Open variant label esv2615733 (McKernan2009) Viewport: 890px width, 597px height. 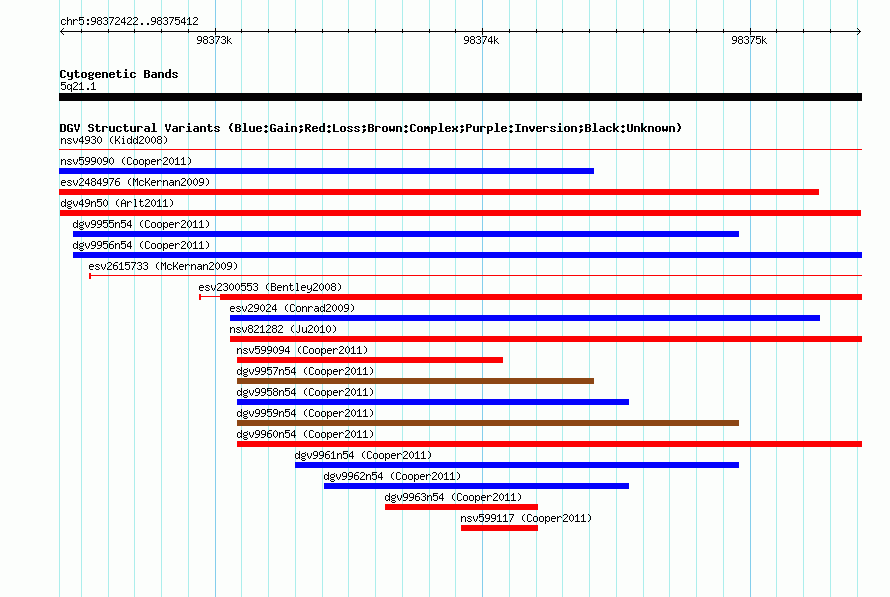click(x=163, y=266)
